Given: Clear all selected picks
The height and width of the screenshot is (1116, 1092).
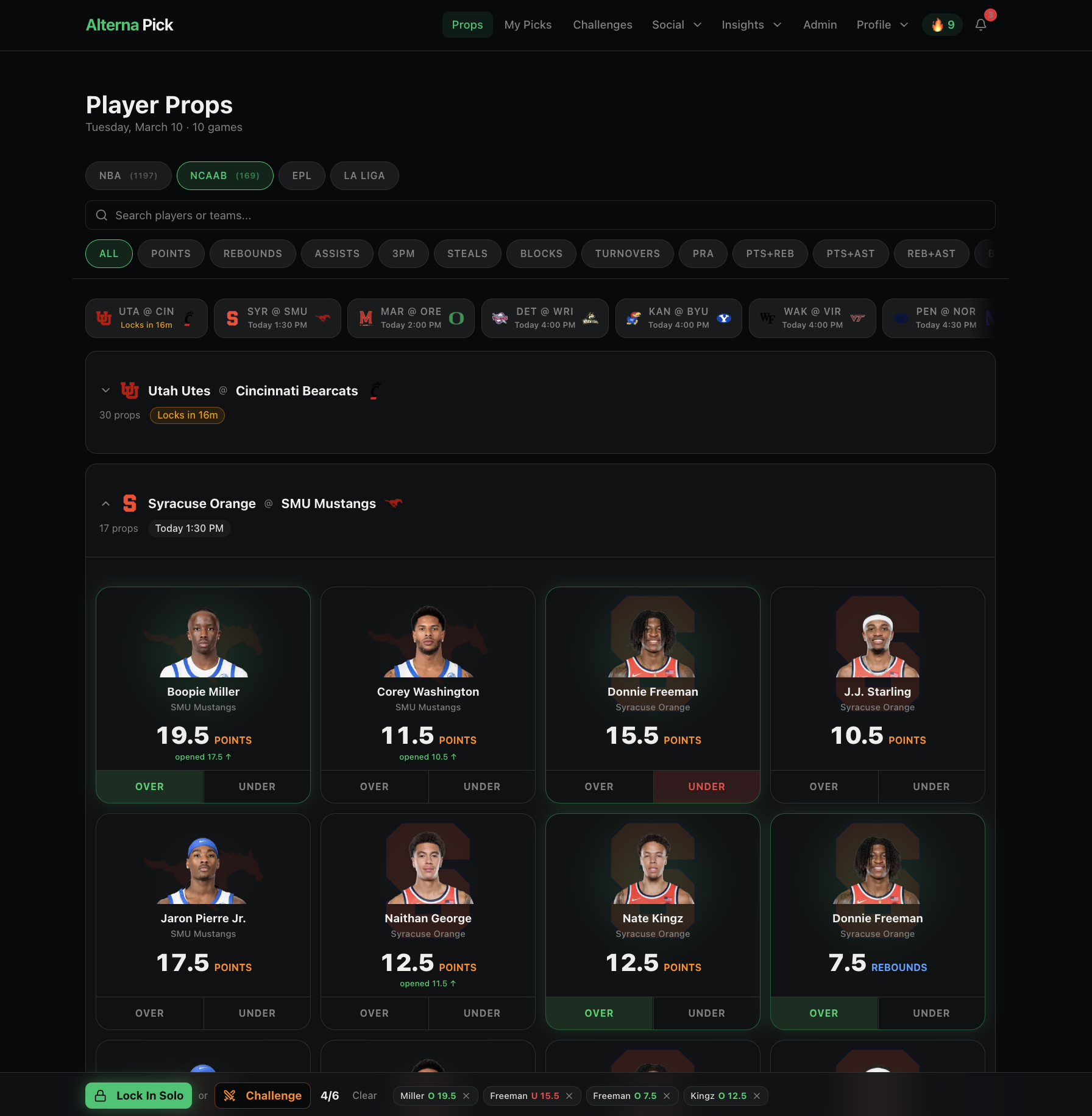Looking at the screenshot, I should click(364, 1096).
